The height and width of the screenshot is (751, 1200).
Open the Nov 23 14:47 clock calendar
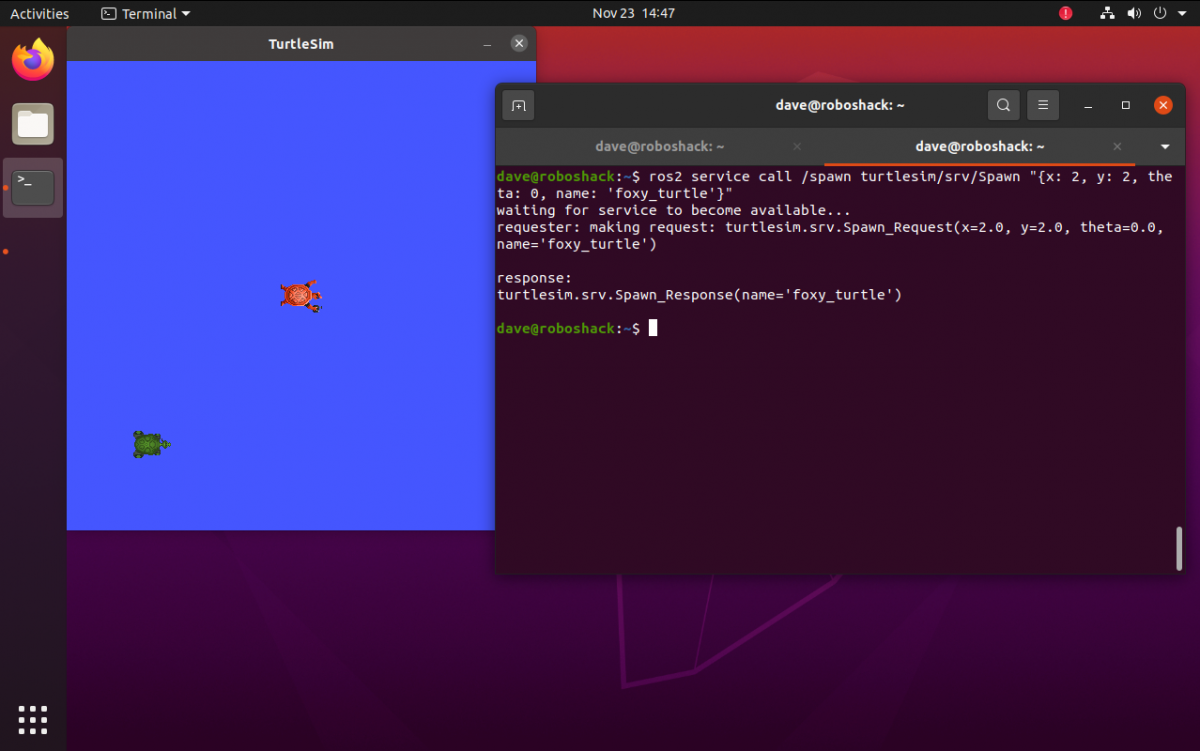[633, 14]
